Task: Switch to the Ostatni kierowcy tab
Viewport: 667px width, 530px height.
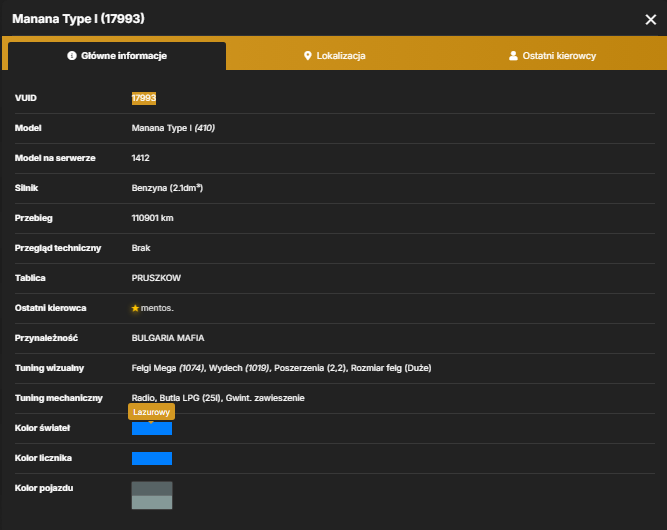Action: pos(552,56)
